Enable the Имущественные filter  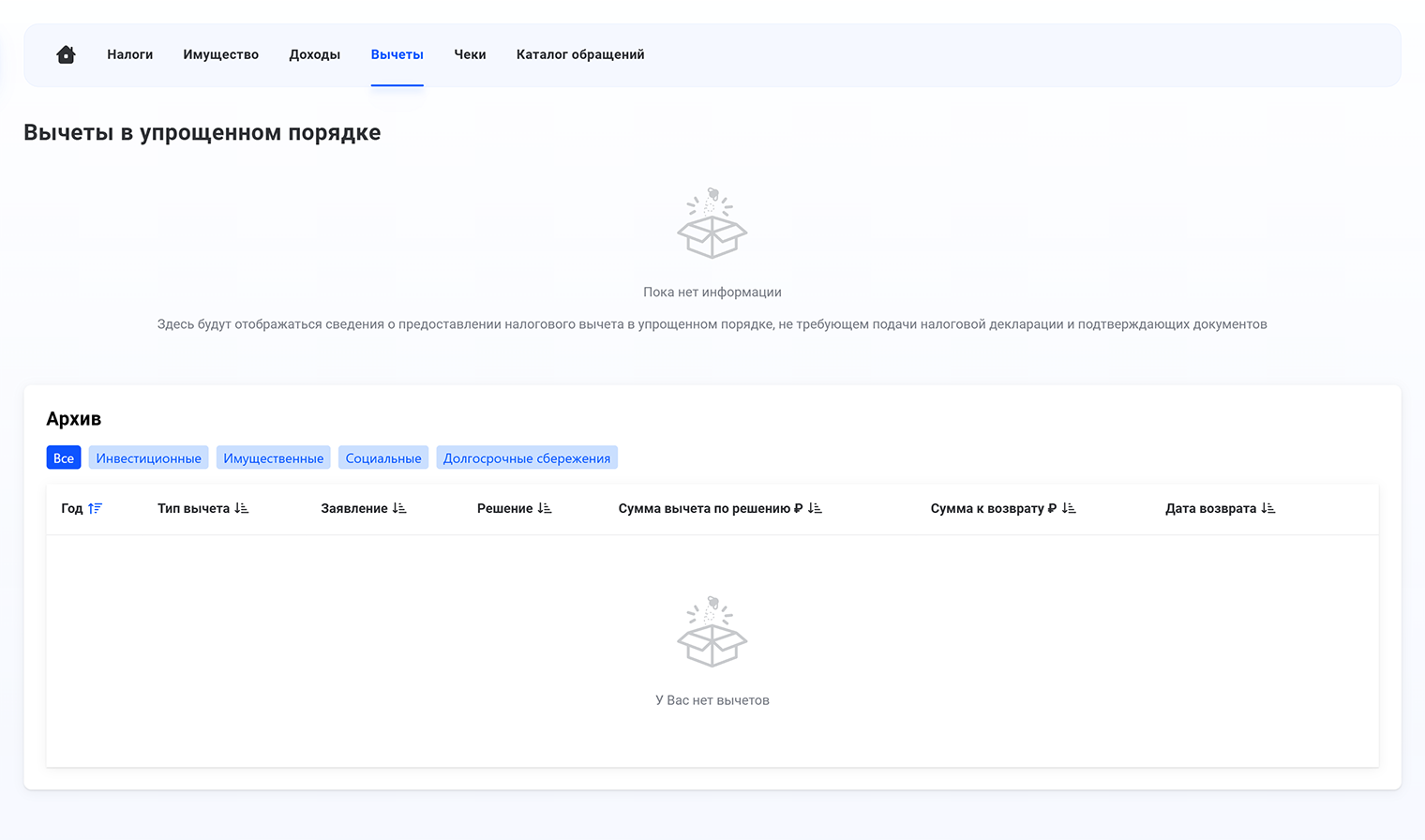pos(273,457)
